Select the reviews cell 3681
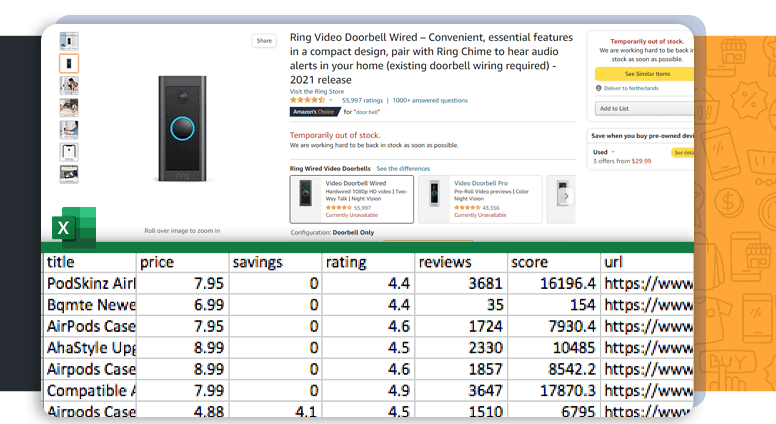776x424 pixels. tap(461, 283)
